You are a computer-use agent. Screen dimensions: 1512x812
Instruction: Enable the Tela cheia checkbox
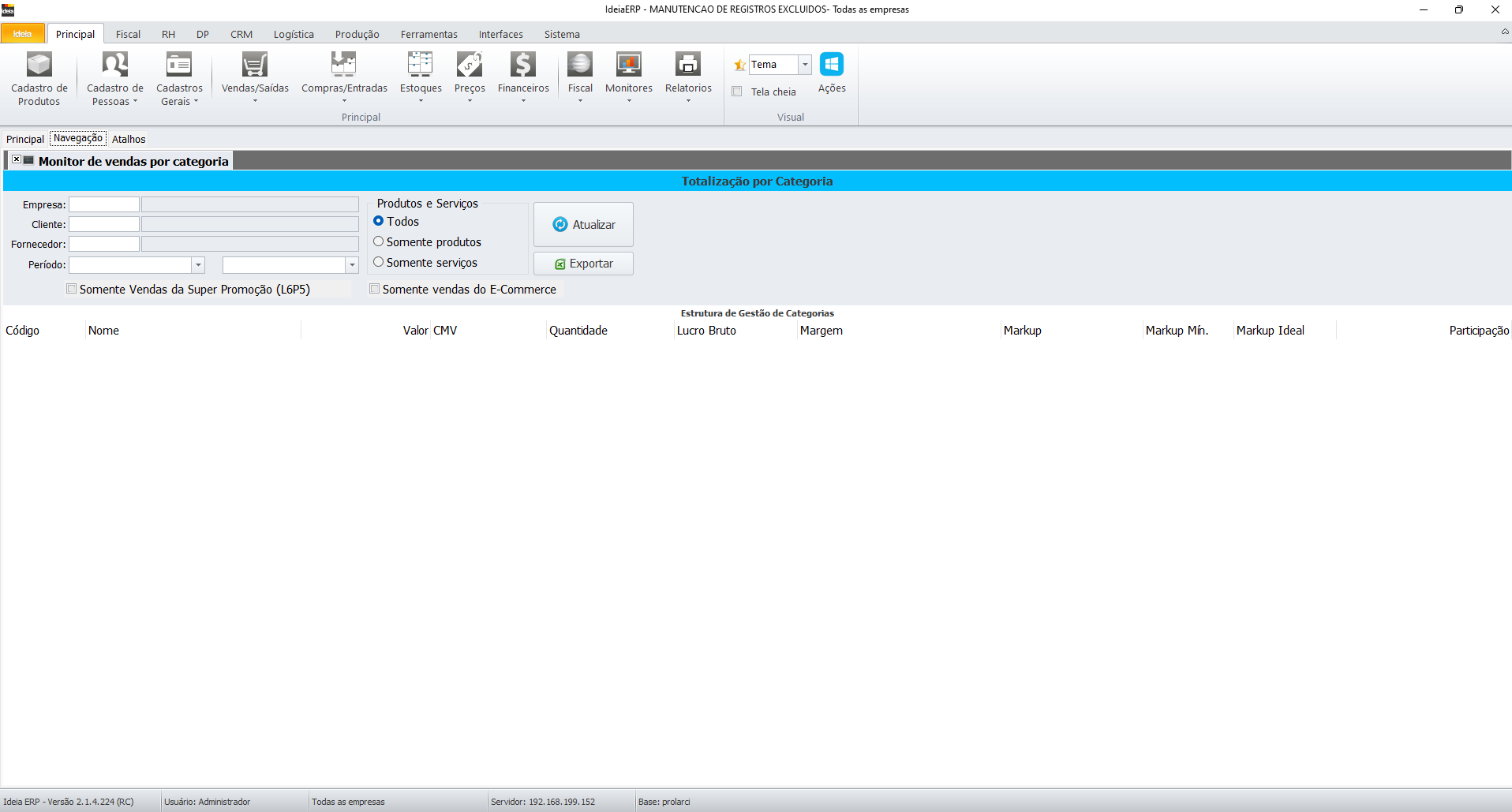click(x=737, y=92)
